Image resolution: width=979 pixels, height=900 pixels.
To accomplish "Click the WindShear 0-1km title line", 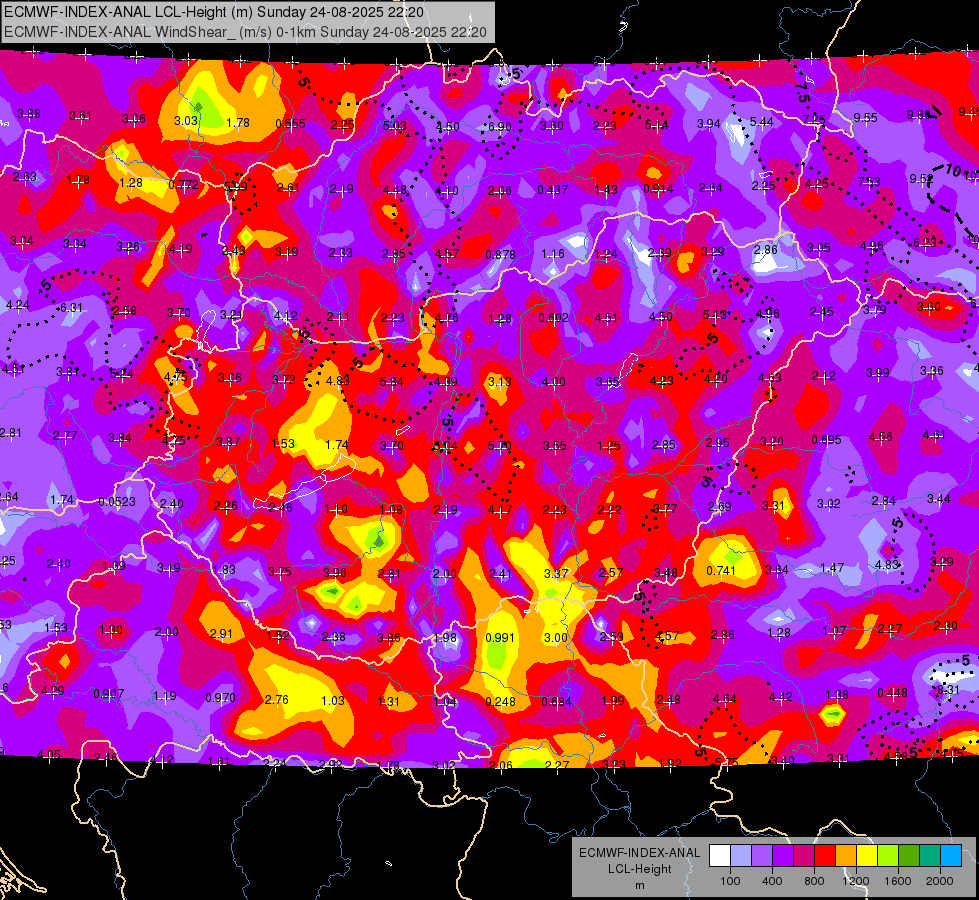I will (x=245, y=32).
